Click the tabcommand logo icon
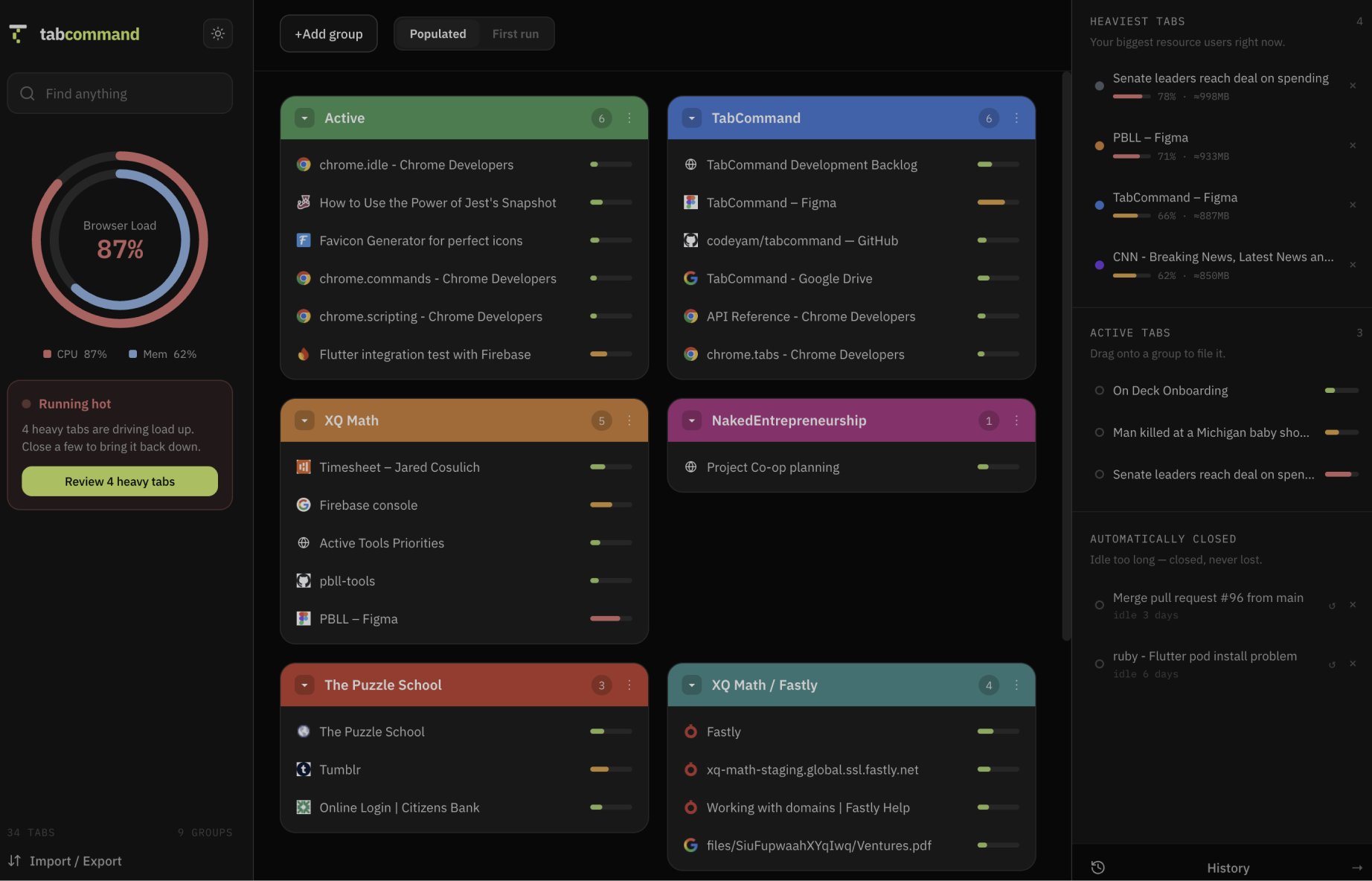The image size is (1372, 881). (18, 33)
